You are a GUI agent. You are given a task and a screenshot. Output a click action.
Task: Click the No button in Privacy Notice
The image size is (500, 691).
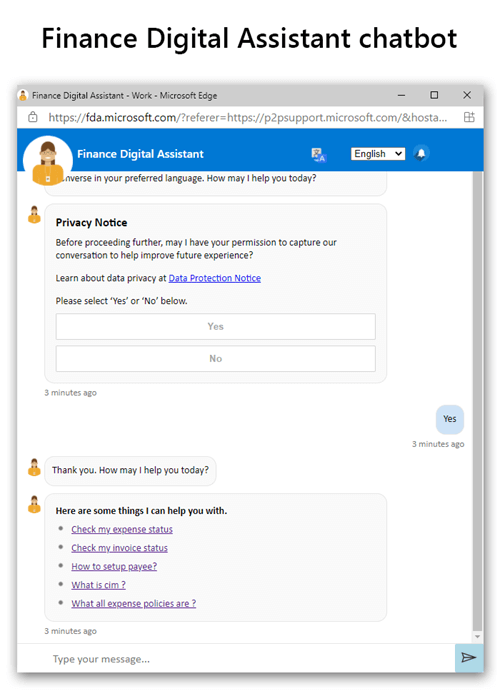pos(215,359)
